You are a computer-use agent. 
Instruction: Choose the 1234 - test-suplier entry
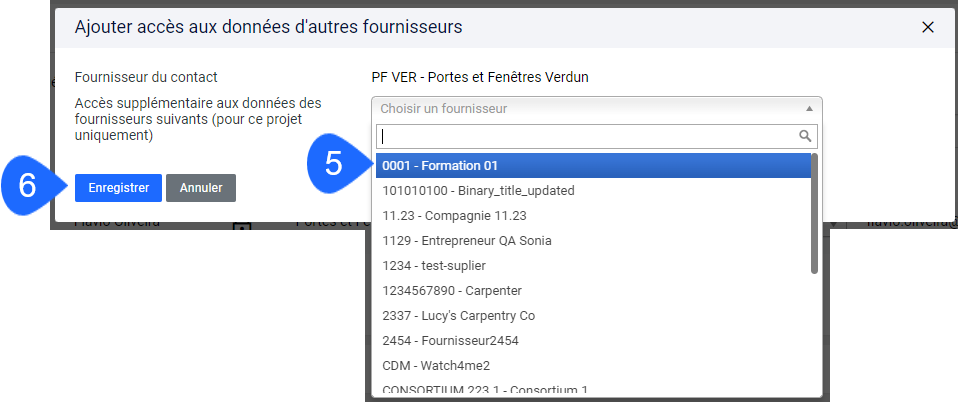coord(593,266)
